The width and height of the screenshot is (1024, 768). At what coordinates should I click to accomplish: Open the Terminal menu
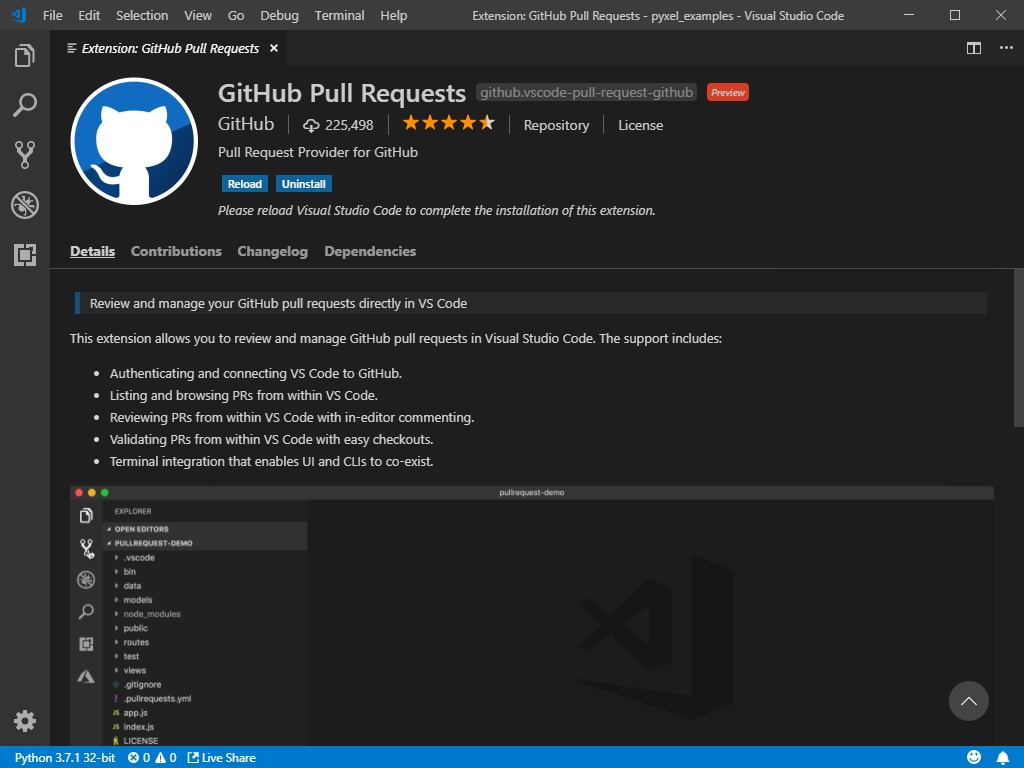pos(338,15)
